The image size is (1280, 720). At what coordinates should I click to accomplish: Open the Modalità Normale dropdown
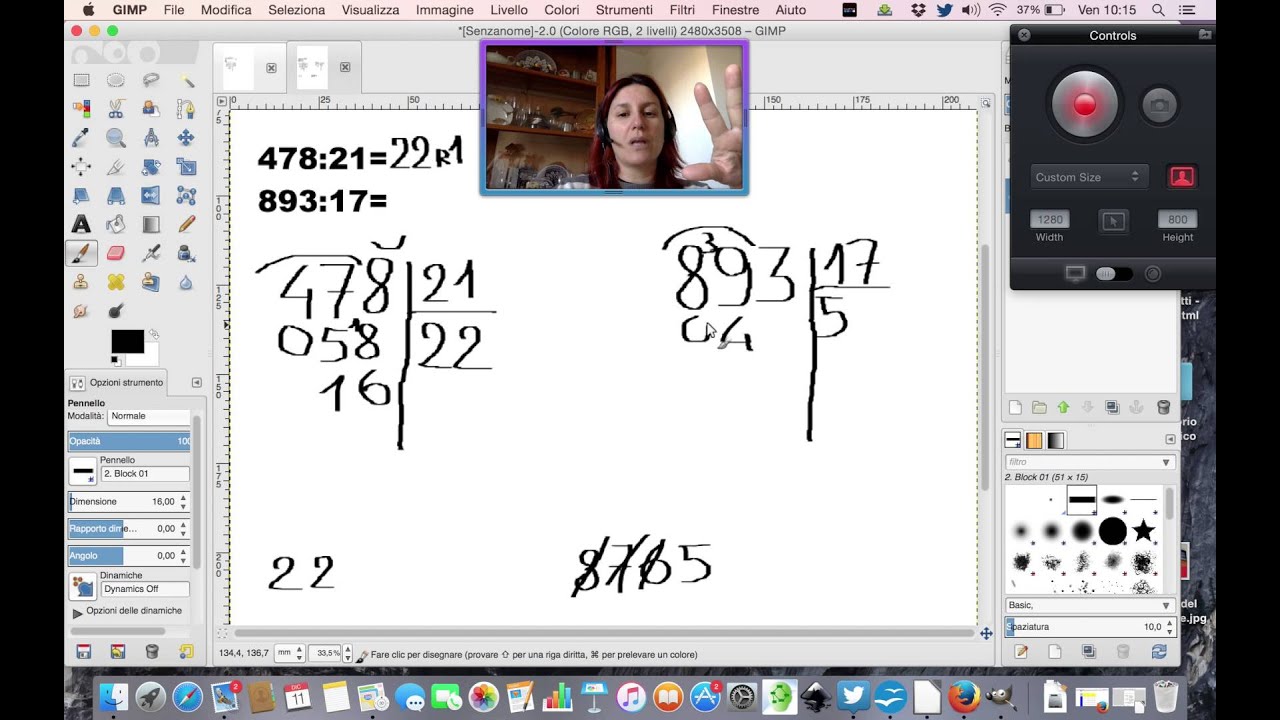pyautogui.click(x=148, y=416)
